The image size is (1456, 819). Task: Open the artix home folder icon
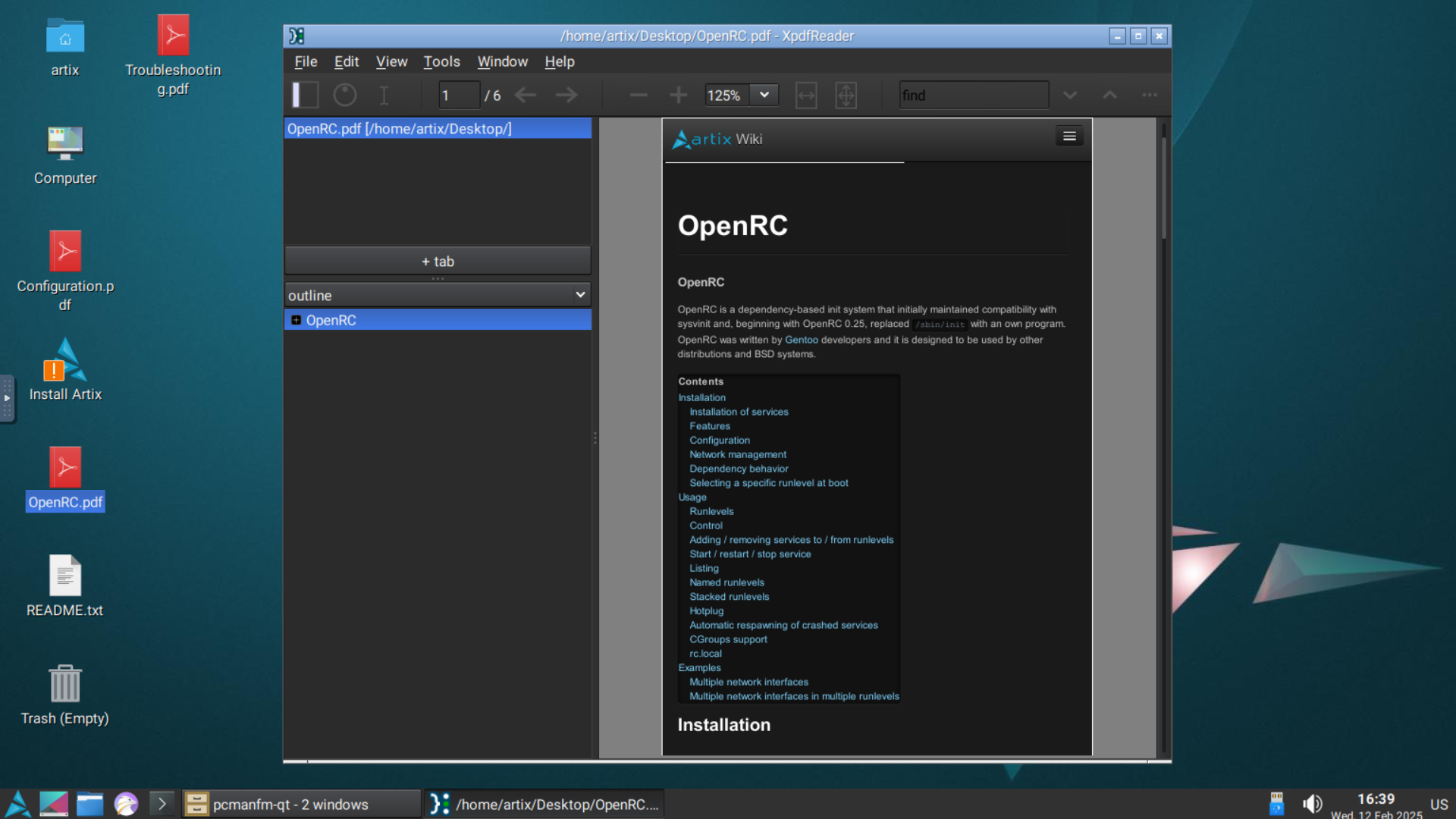click(x=65, y=48)
